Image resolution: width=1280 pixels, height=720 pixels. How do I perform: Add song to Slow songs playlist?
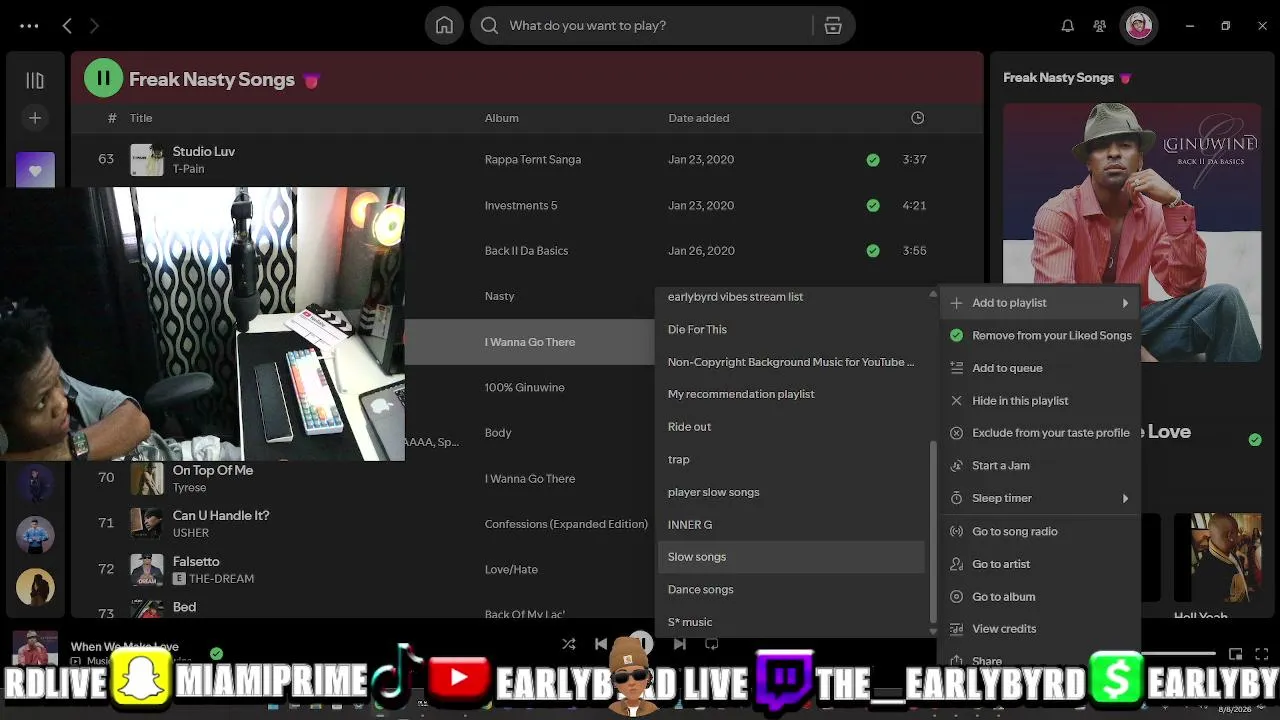pyautogui.click(x=791, y=557)
